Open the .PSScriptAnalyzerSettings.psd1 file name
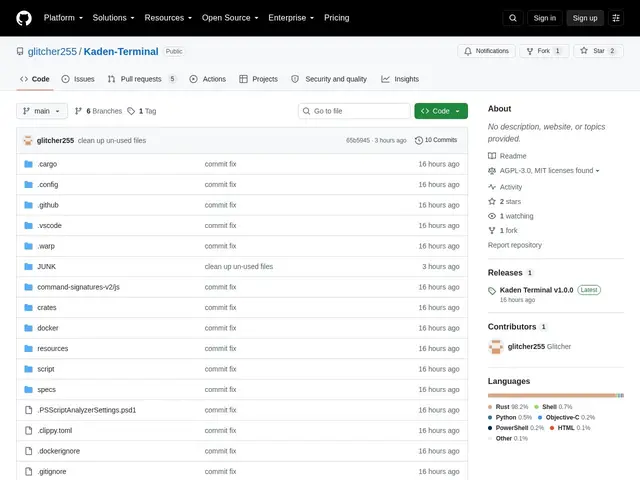The image size is (640, 480). [x=87, y=410]
